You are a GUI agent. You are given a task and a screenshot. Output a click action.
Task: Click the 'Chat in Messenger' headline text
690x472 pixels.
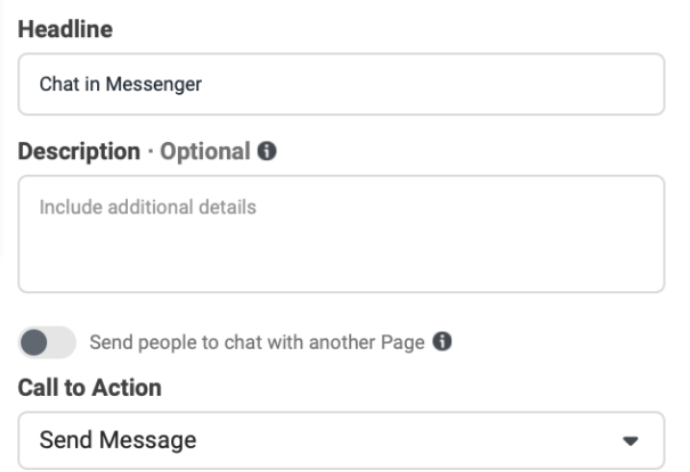coord(120,84)
